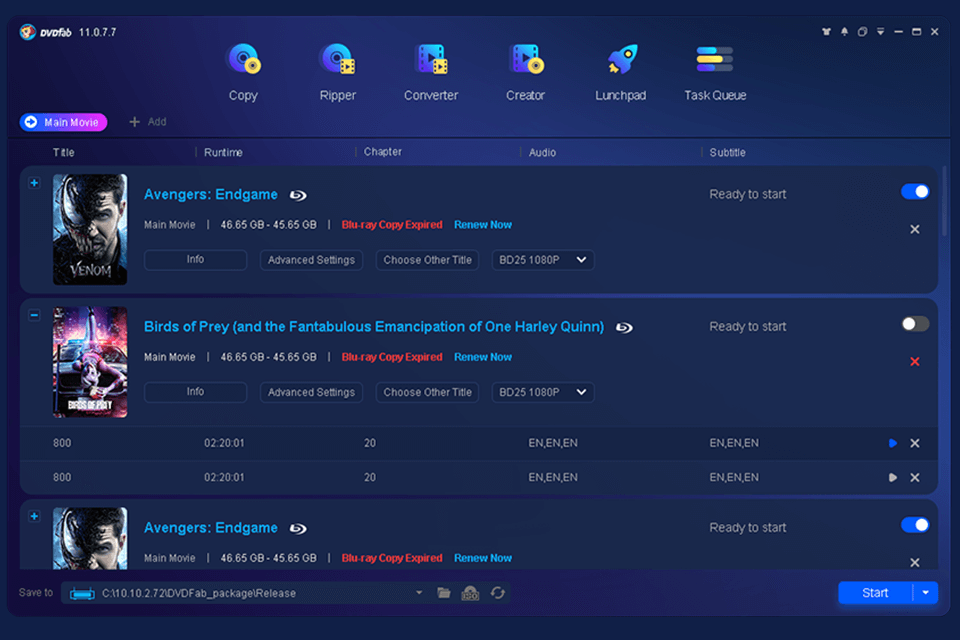
Task: Refresh the save destination path
Action: coord(498,593)
